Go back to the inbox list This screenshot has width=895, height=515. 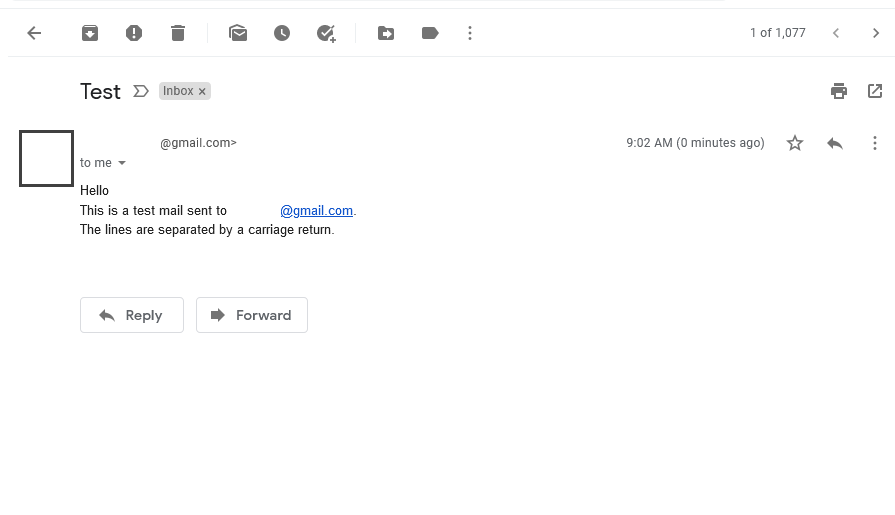coord(34,33)
